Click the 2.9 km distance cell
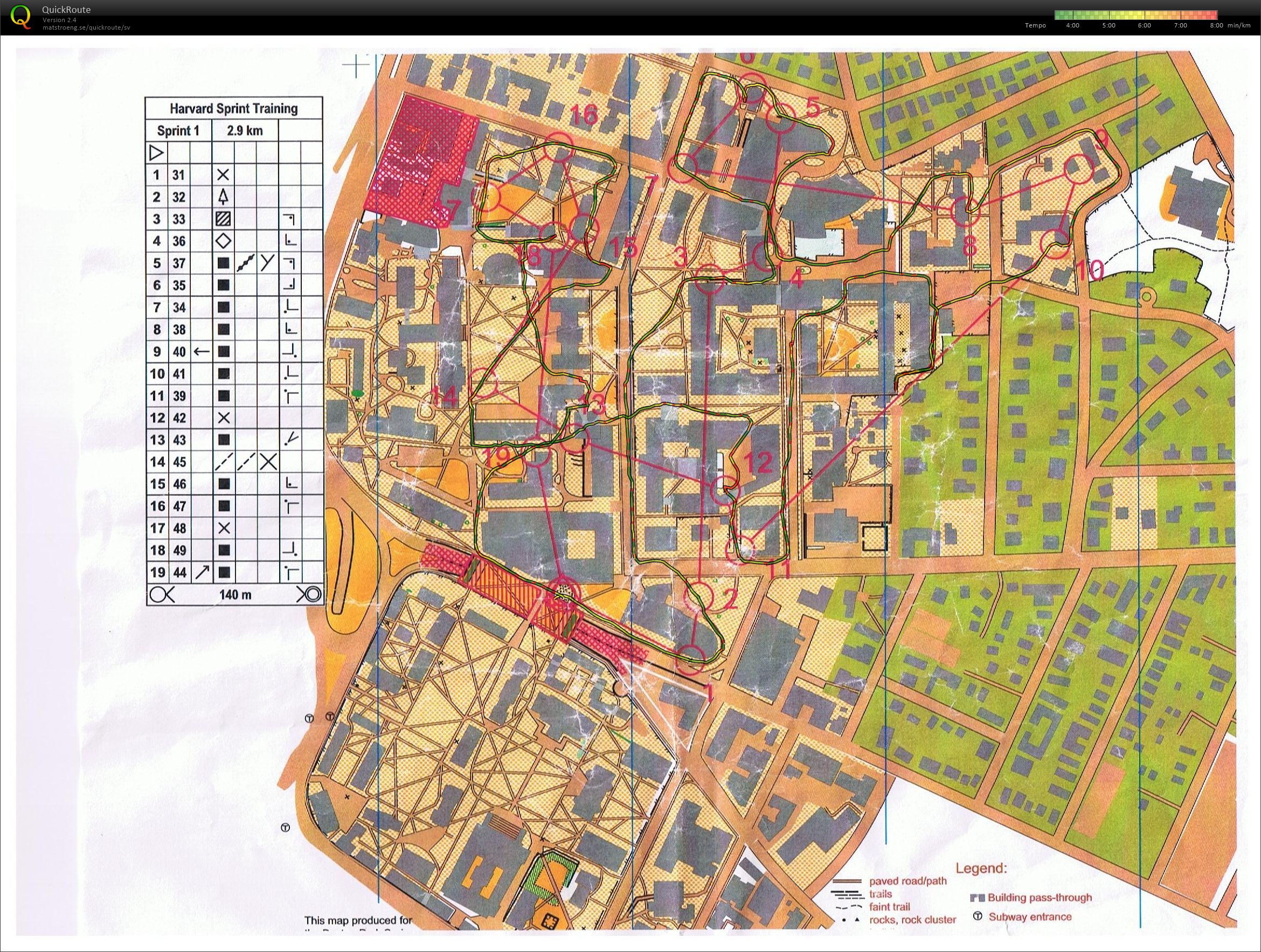Screen dimensions: 1261x952 coord(245,130)
